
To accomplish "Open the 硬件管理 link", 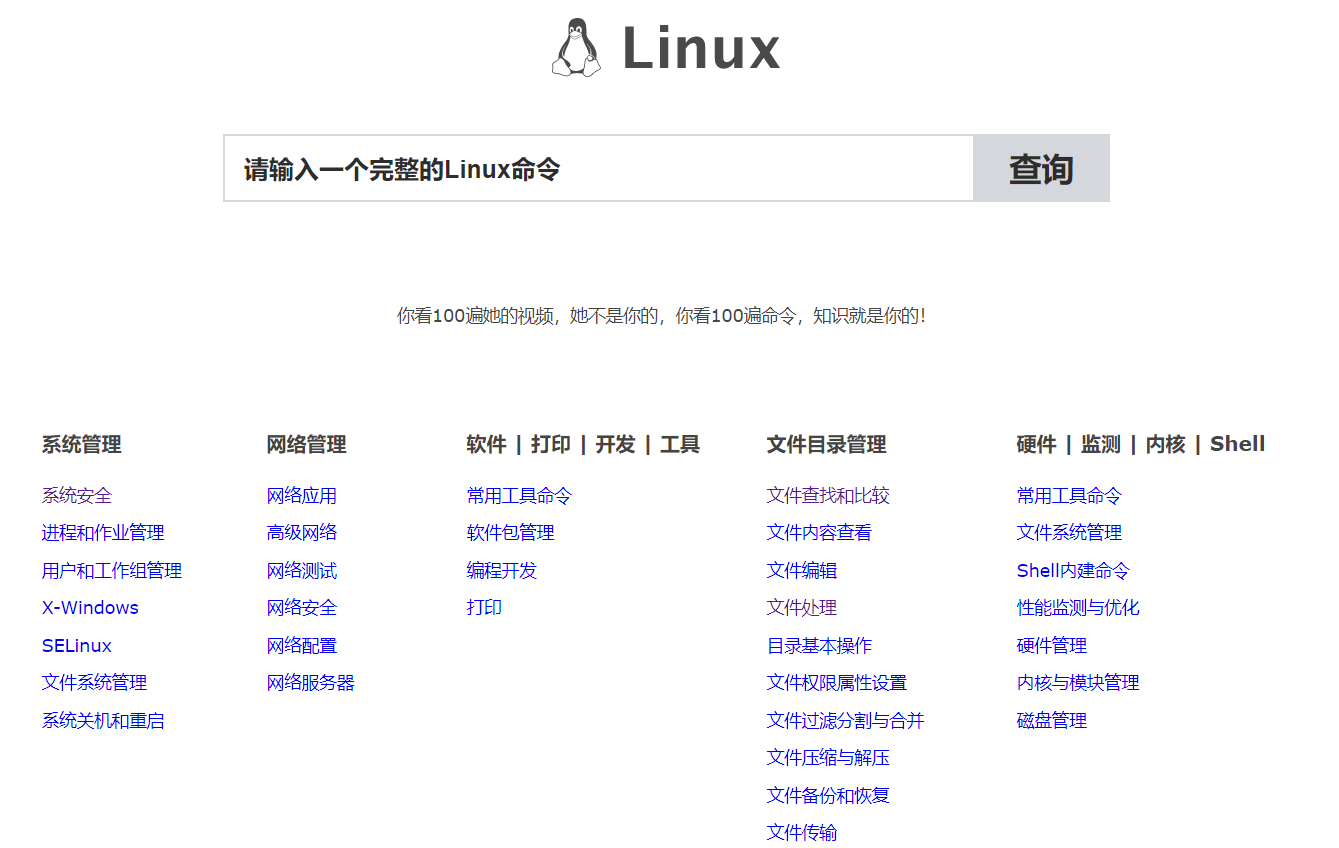I will 1052,646.
